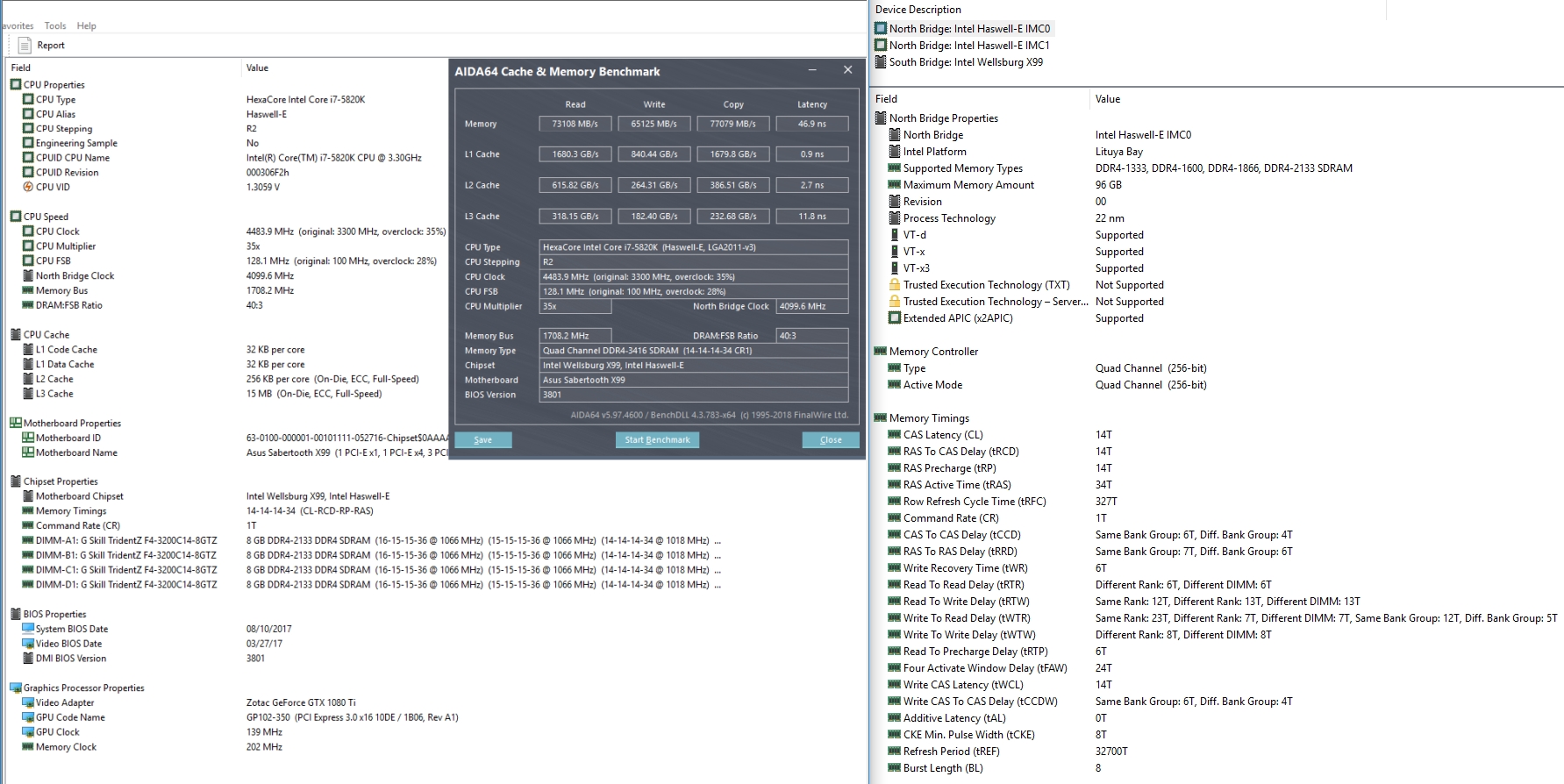Click the Extended APIC (x2APIC) row icon

(x=895, y=318)
